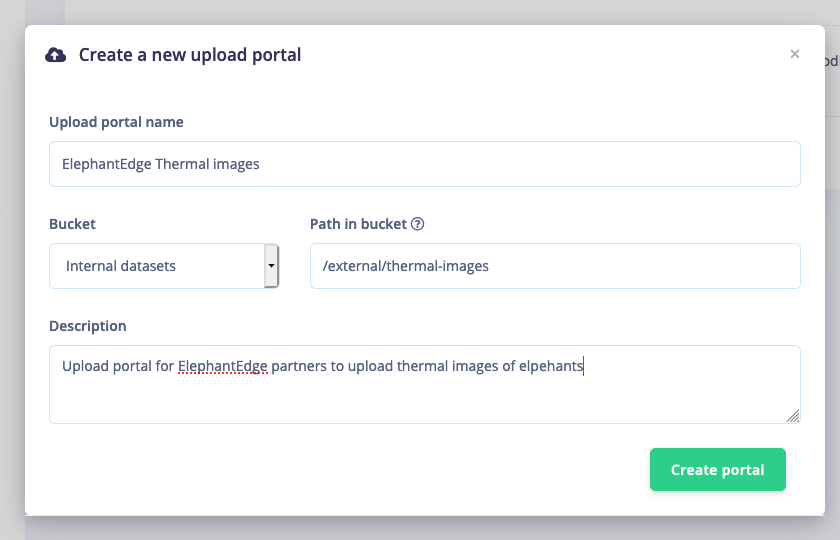Click the cloud upload icon in the header

[x=56, y=55]
